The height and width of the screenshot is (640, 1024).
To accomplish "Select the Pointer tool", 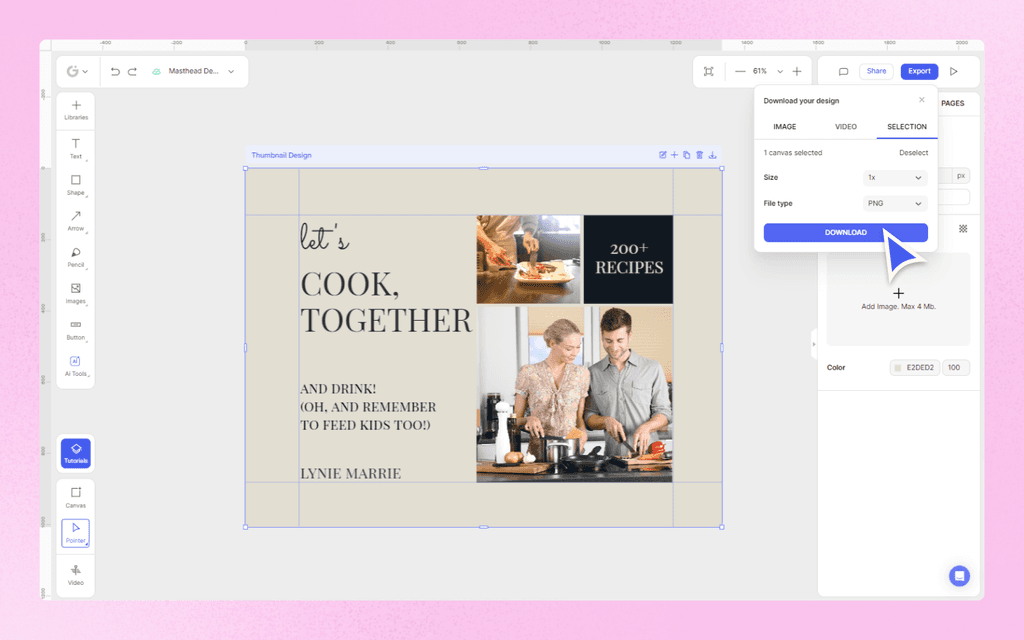I will [x=76, y=533].
